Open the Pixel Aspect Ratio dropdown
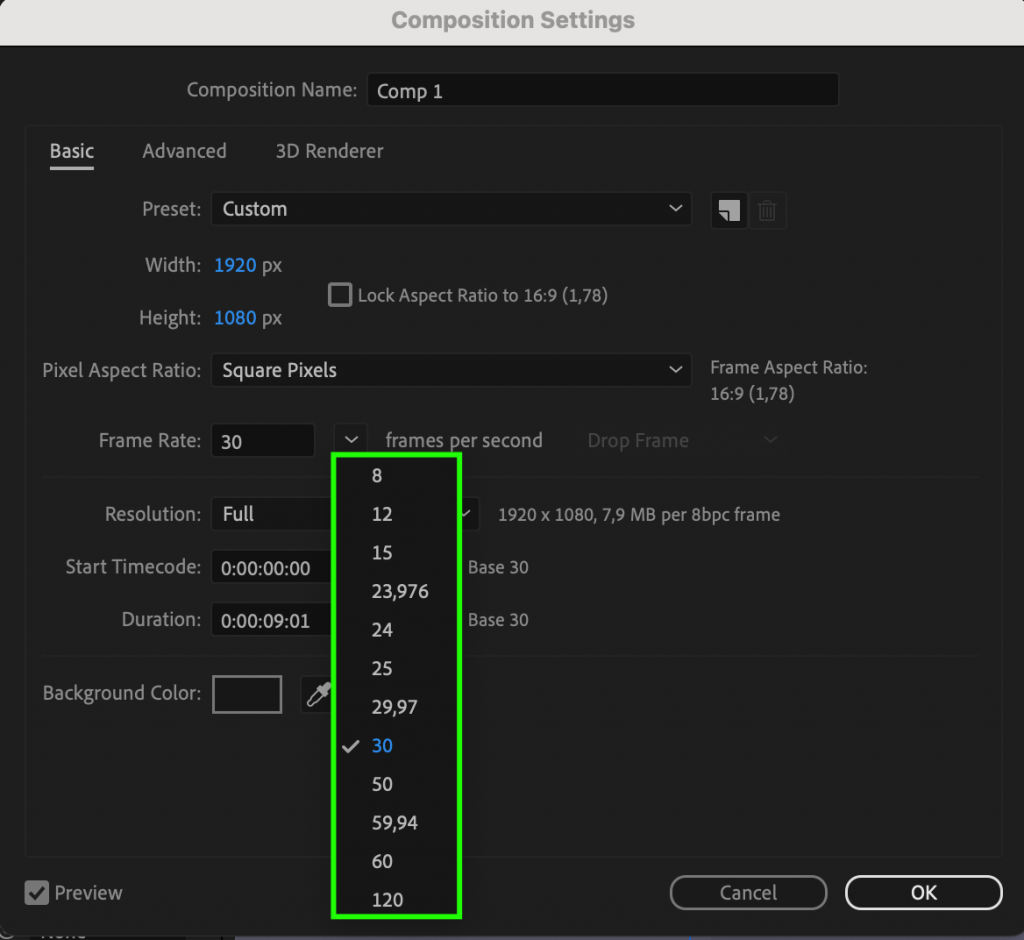Screen dimensions: 1024x940 click(450, 370)
